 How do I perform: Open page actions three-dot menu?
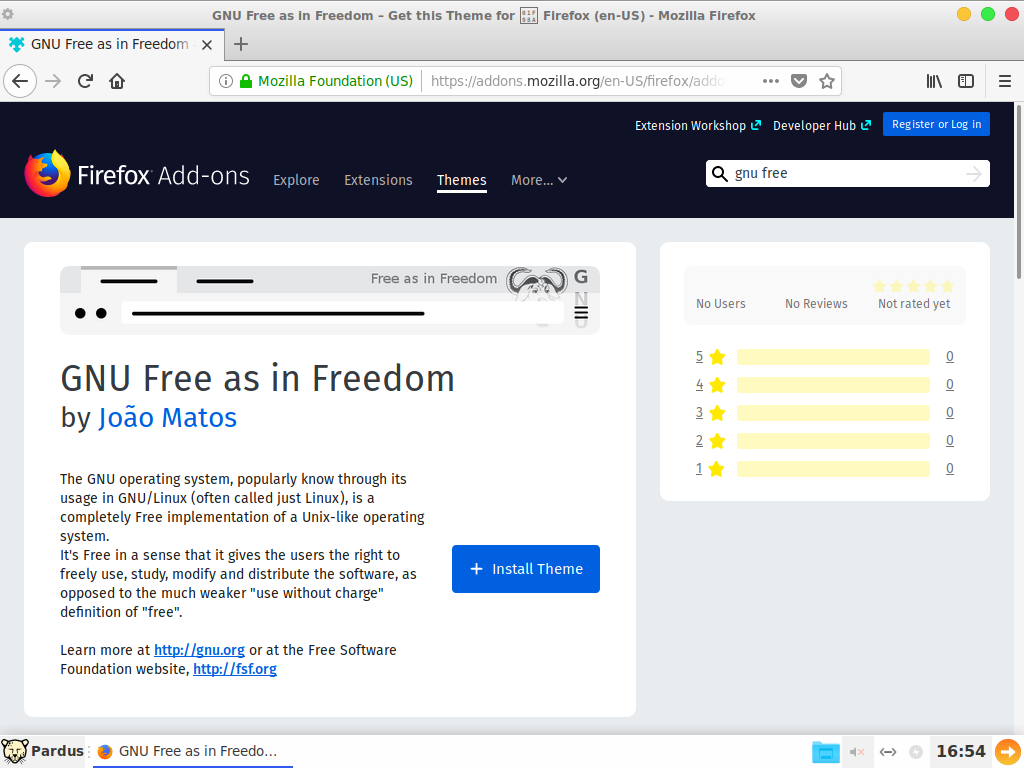[771, 81]
